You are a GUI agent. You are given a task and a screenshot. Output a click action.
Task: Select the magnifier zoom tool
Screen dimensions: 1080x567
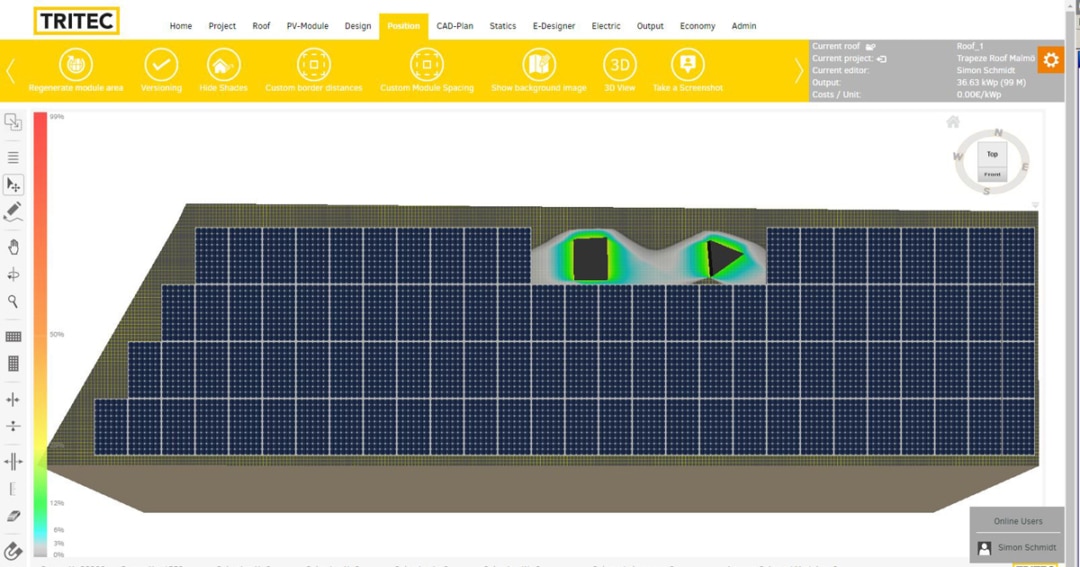tap(13, 301)
